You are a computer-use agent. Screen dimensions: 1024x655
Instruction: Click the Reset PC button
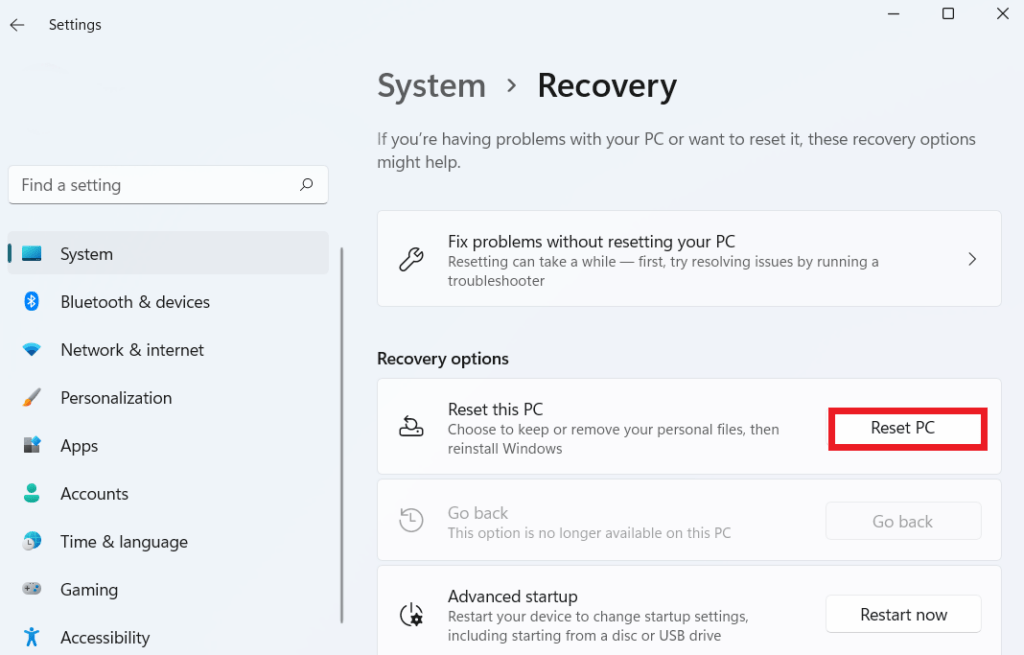coord(906,427)
